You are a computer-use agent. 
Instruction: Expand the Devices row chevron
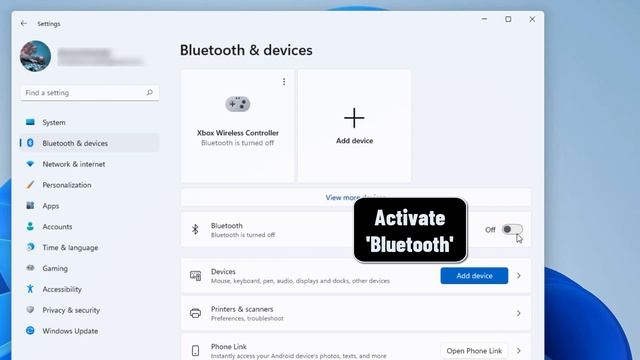519,276
